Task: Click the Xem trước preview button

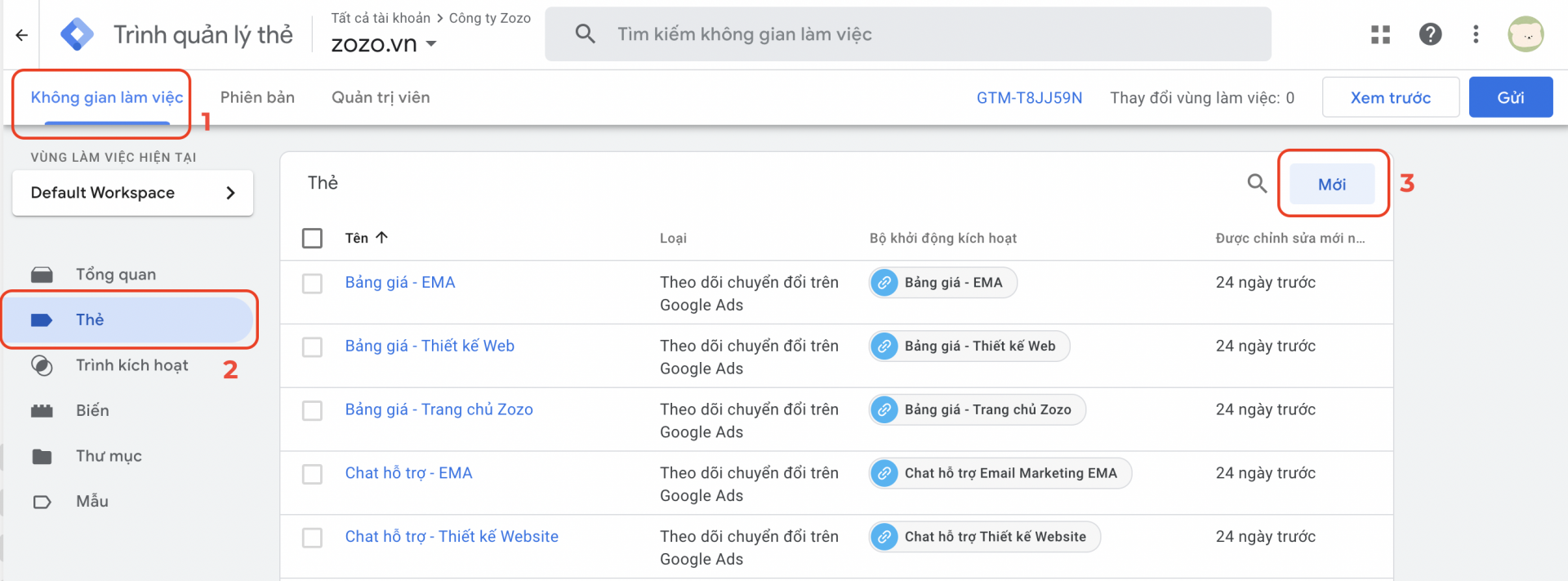Action: [1390, 97]
